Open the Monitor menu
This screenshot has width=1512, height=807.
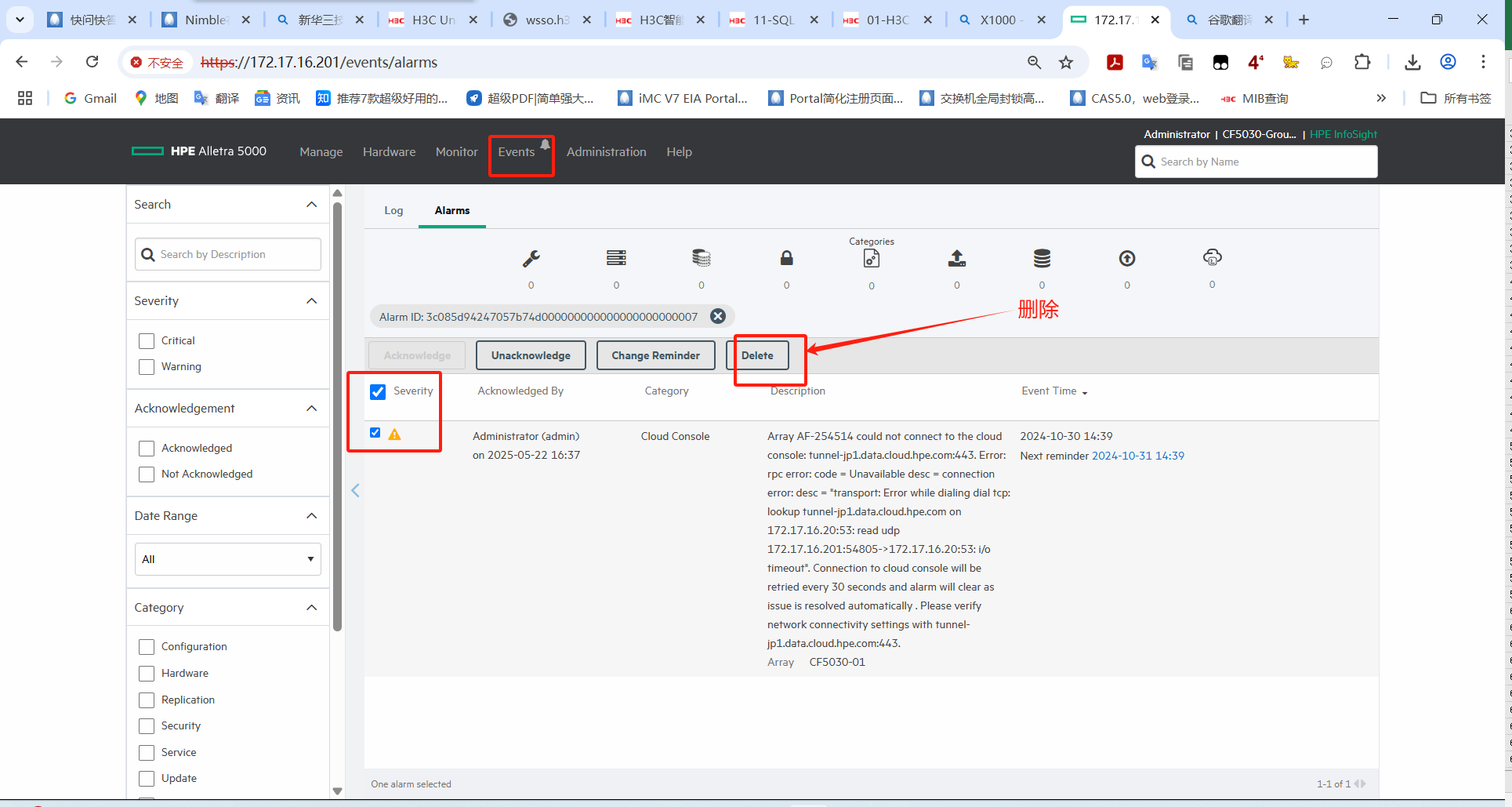pos(457,152)
